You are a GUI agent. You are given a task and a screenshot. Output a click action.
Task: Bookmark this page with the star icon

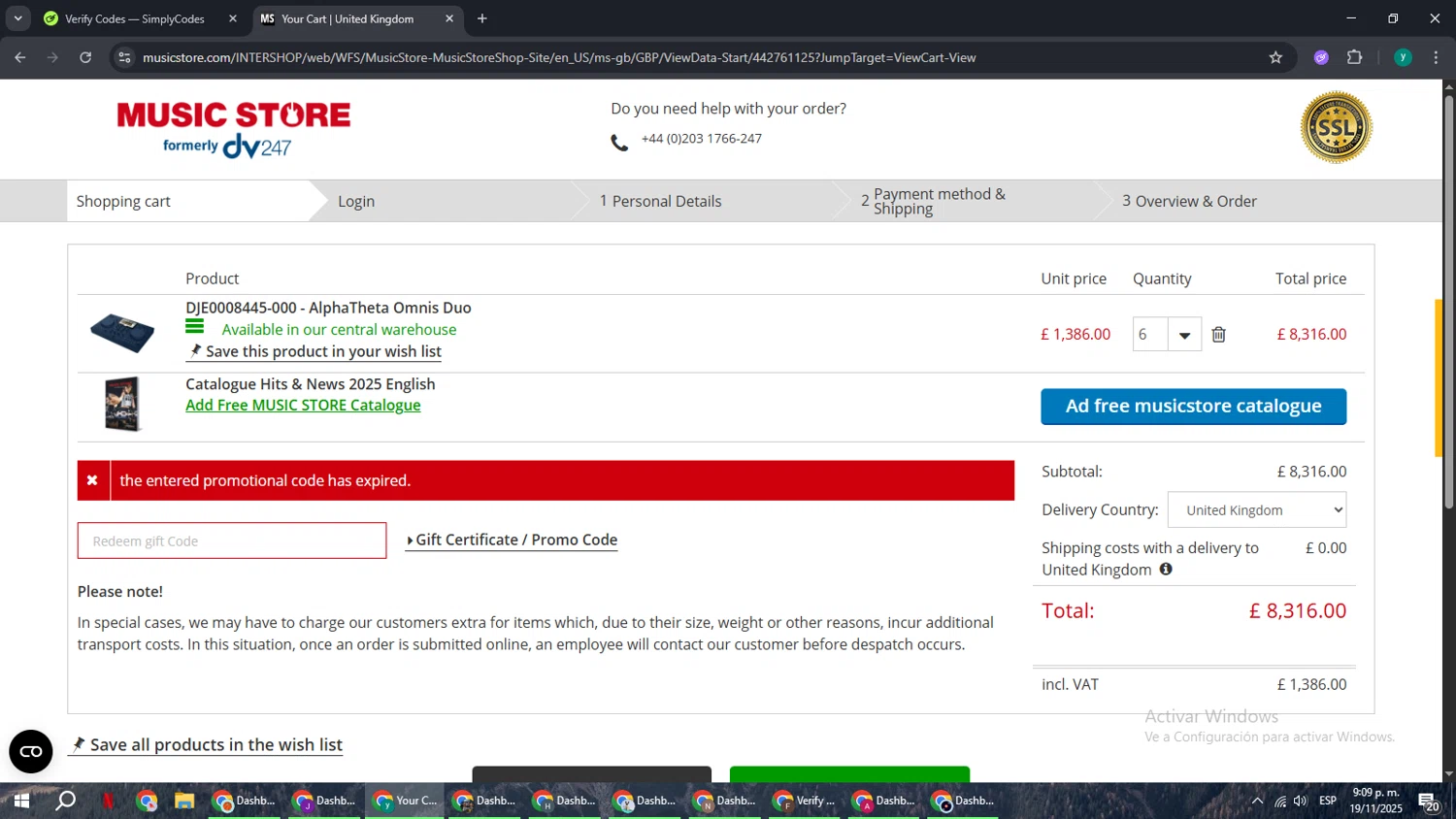pos(1275,57)
